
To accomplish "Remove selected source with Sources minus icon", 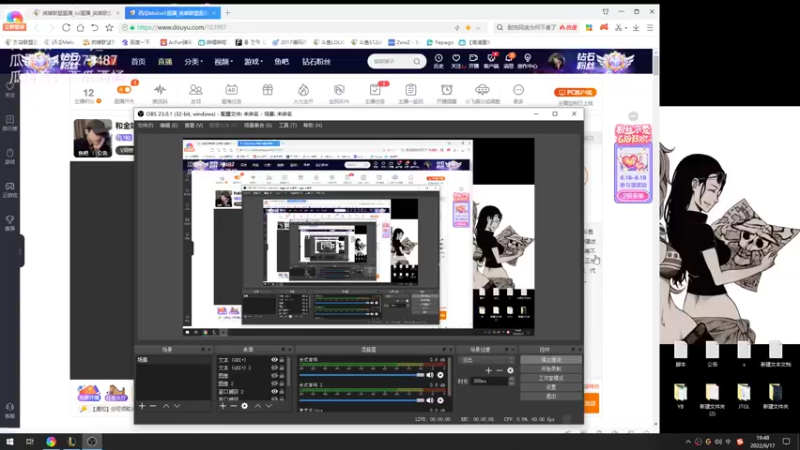I will (233, 406).
